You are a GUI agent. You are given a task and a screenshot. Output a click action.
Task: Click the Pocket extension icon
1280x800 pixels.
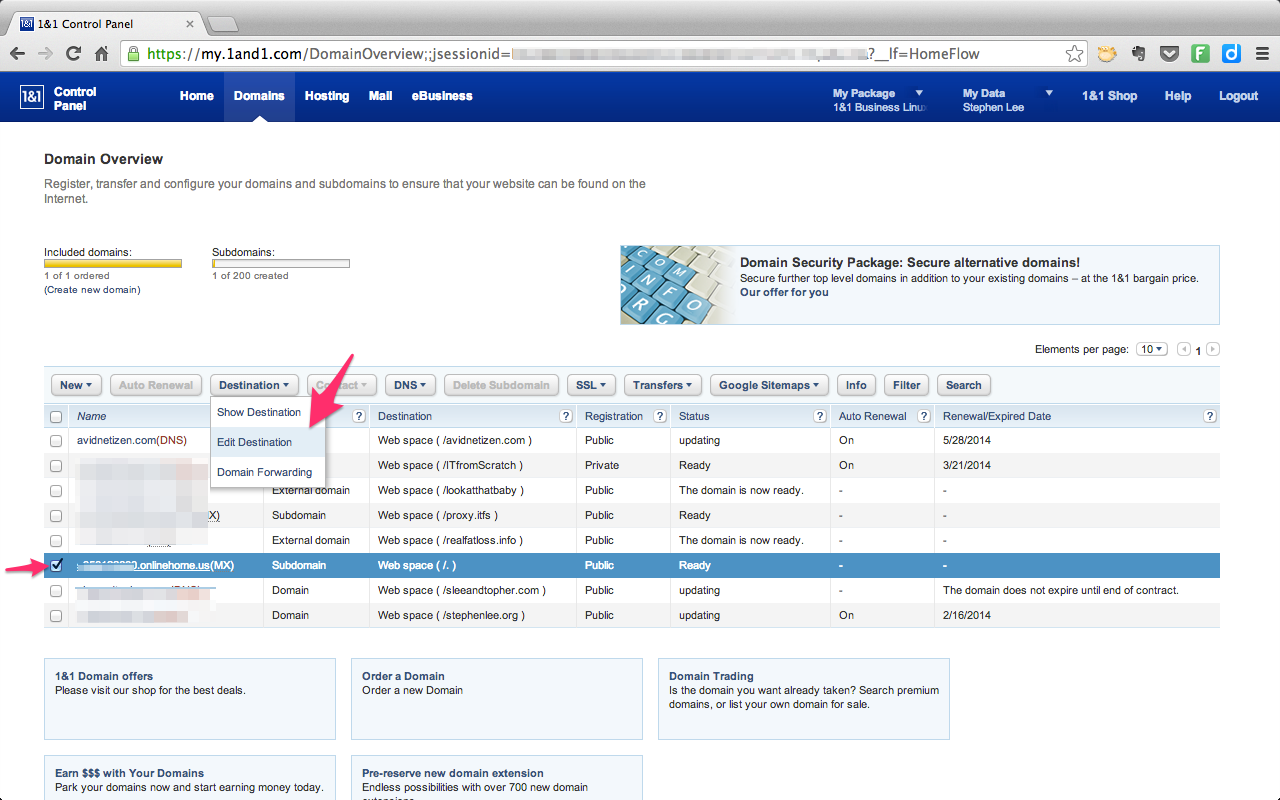(1168, 54)
